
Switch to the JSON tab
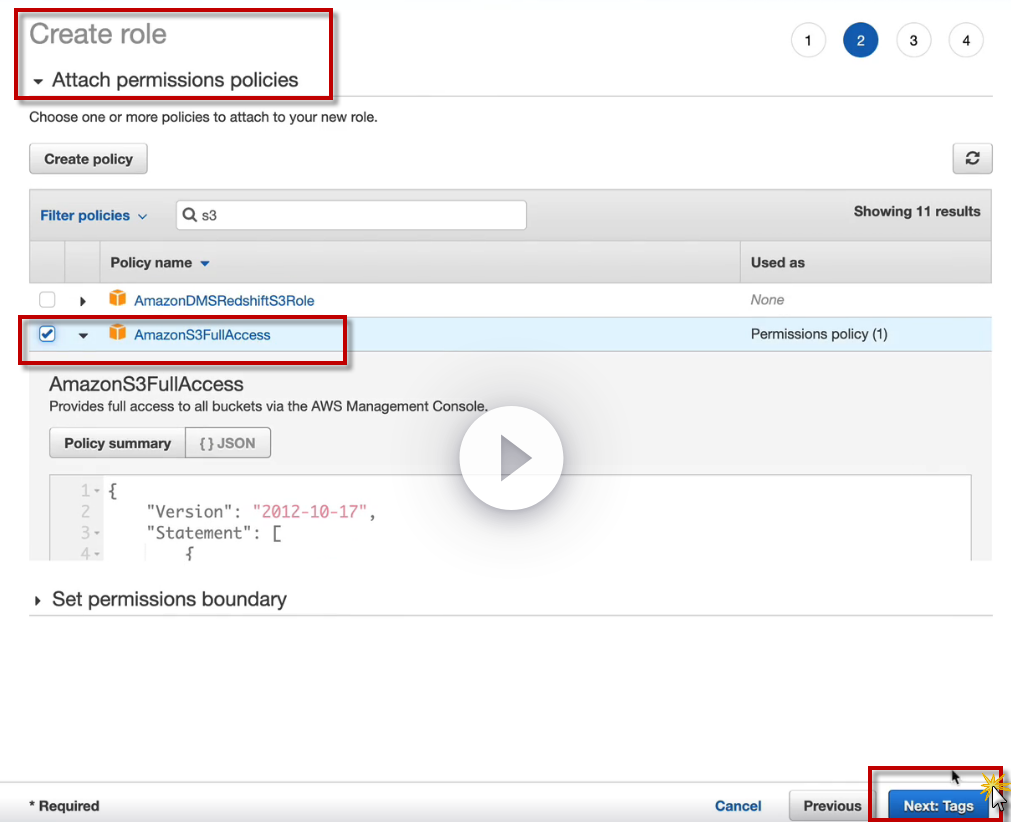pyautogui.click(x=228, y=443)
